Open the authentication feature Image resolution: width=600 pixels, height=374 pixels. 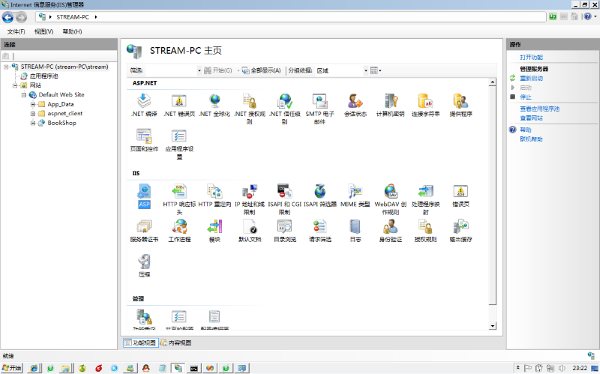[390, 231]
